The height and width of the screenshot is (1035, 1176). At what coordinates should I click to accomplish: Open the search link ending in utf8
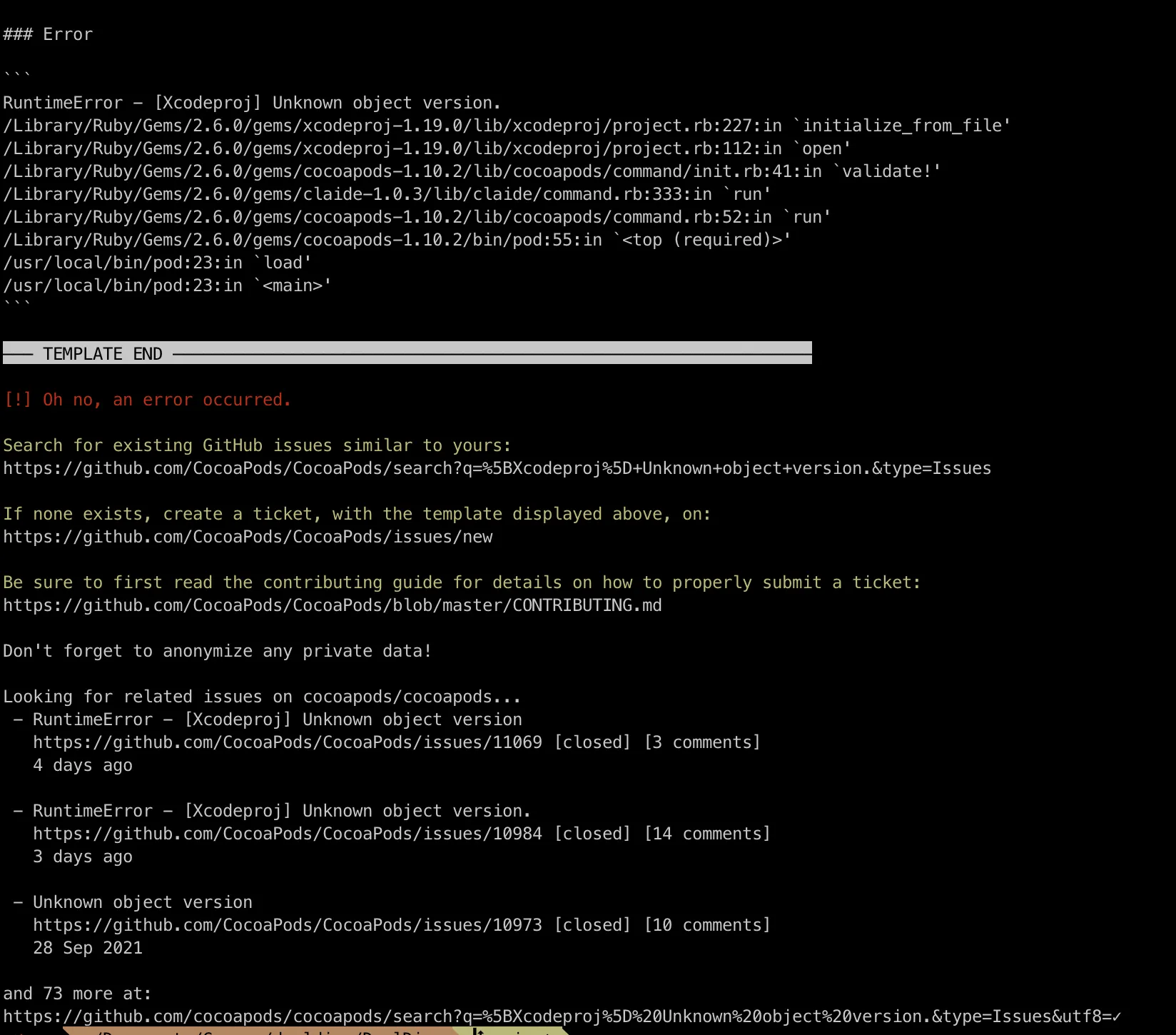[562, 1016]
